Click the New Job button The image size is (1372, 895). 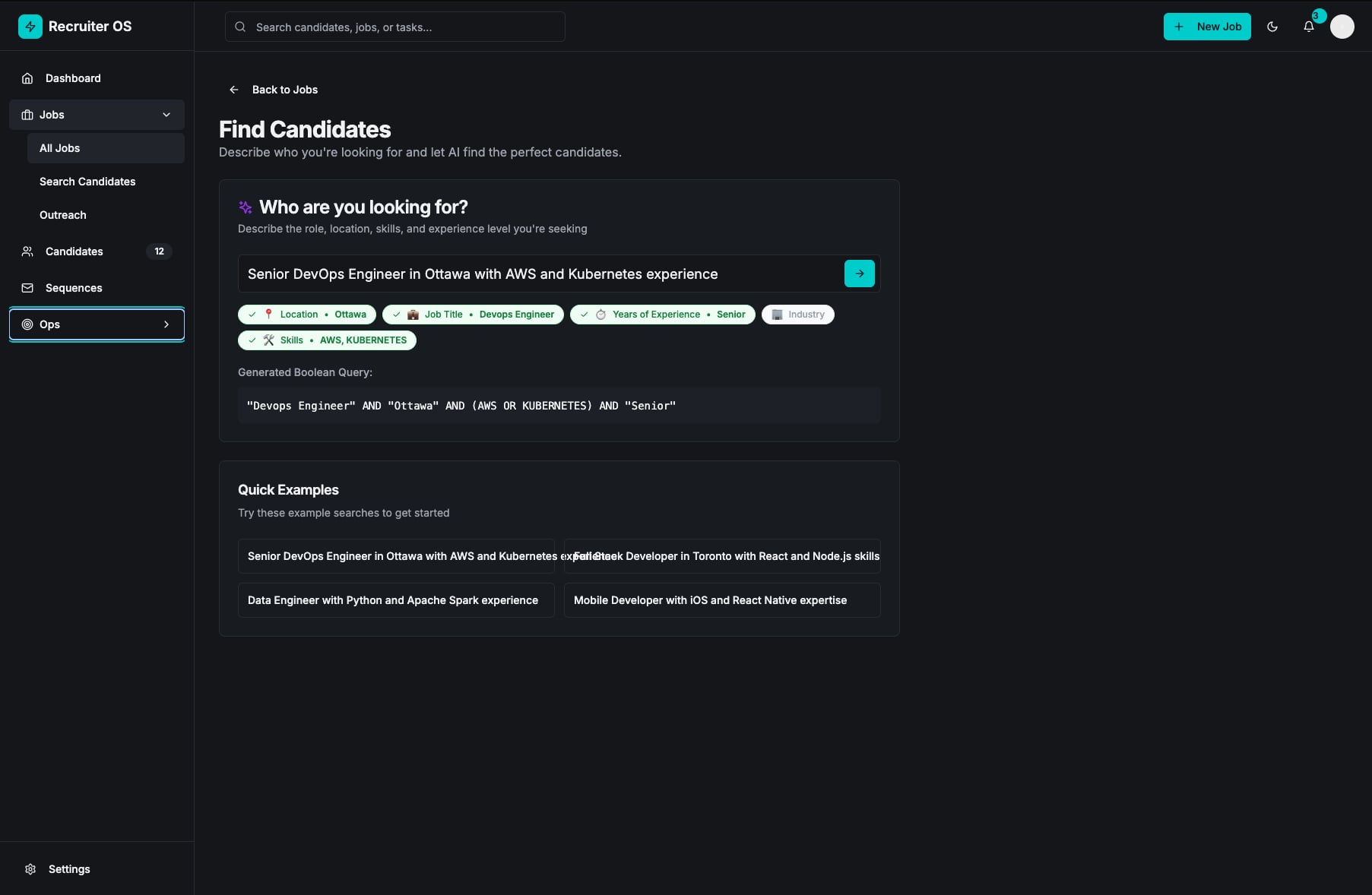[x=1206, y=27]
